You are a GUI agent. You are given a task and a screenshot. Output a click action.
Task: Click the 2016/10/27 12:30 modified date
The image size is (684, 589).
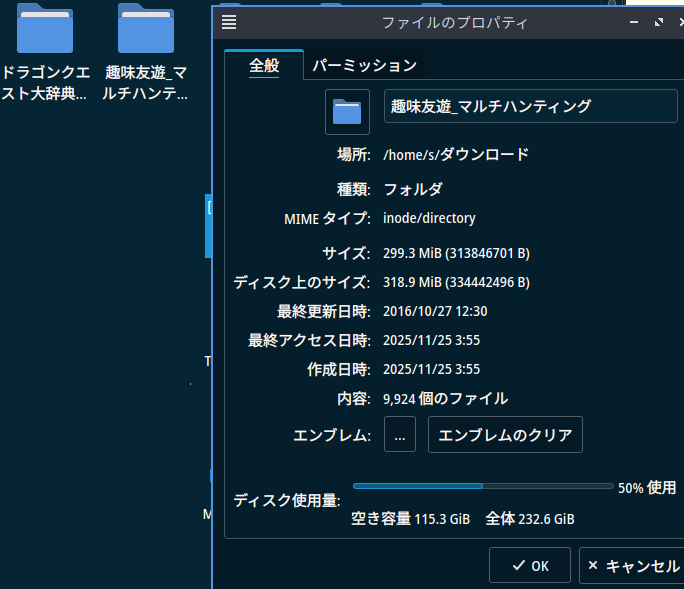coord(435,311)
